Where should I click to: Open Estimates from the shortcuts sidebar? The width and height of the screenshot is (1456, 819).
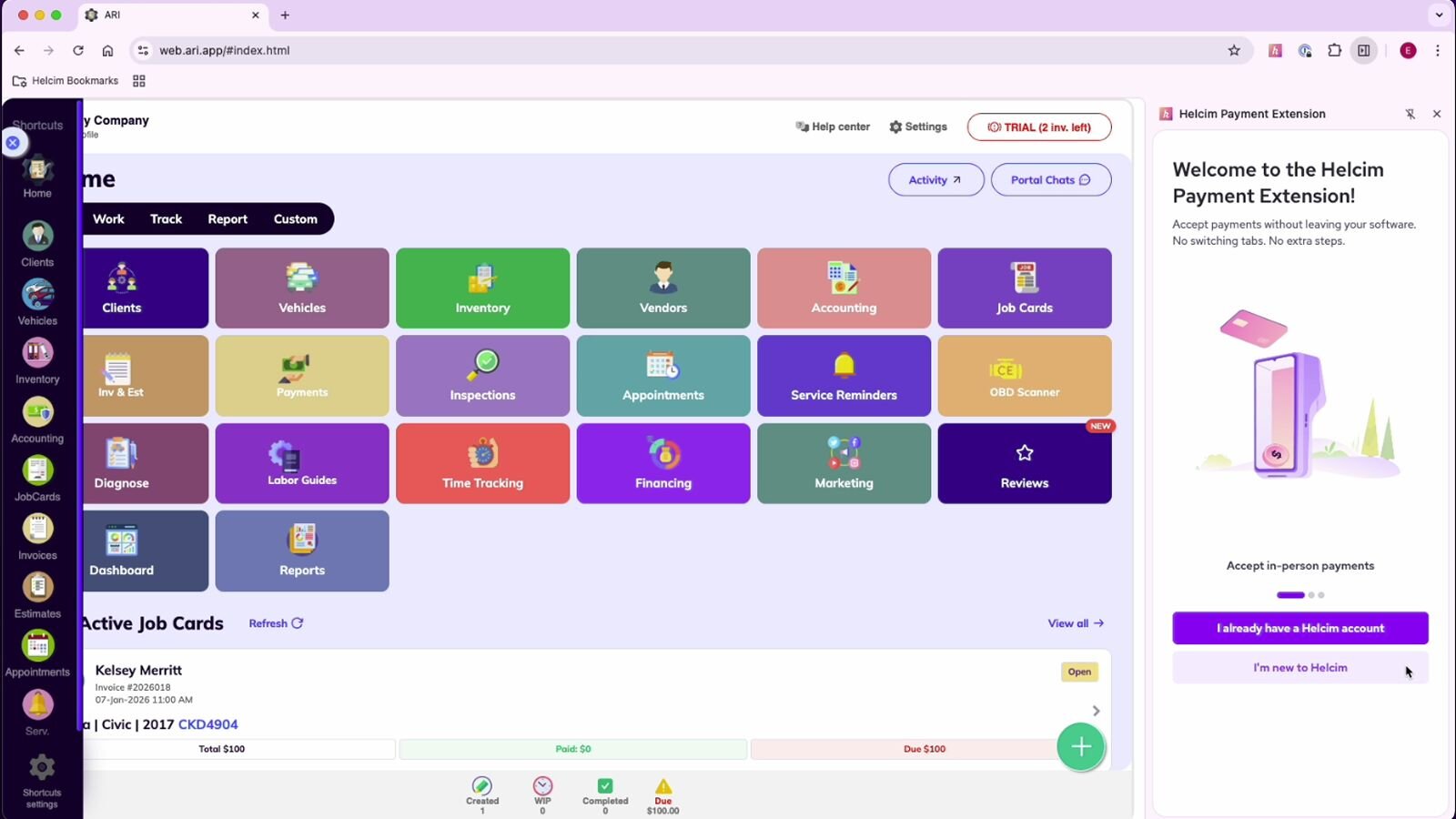click(37, 595)
